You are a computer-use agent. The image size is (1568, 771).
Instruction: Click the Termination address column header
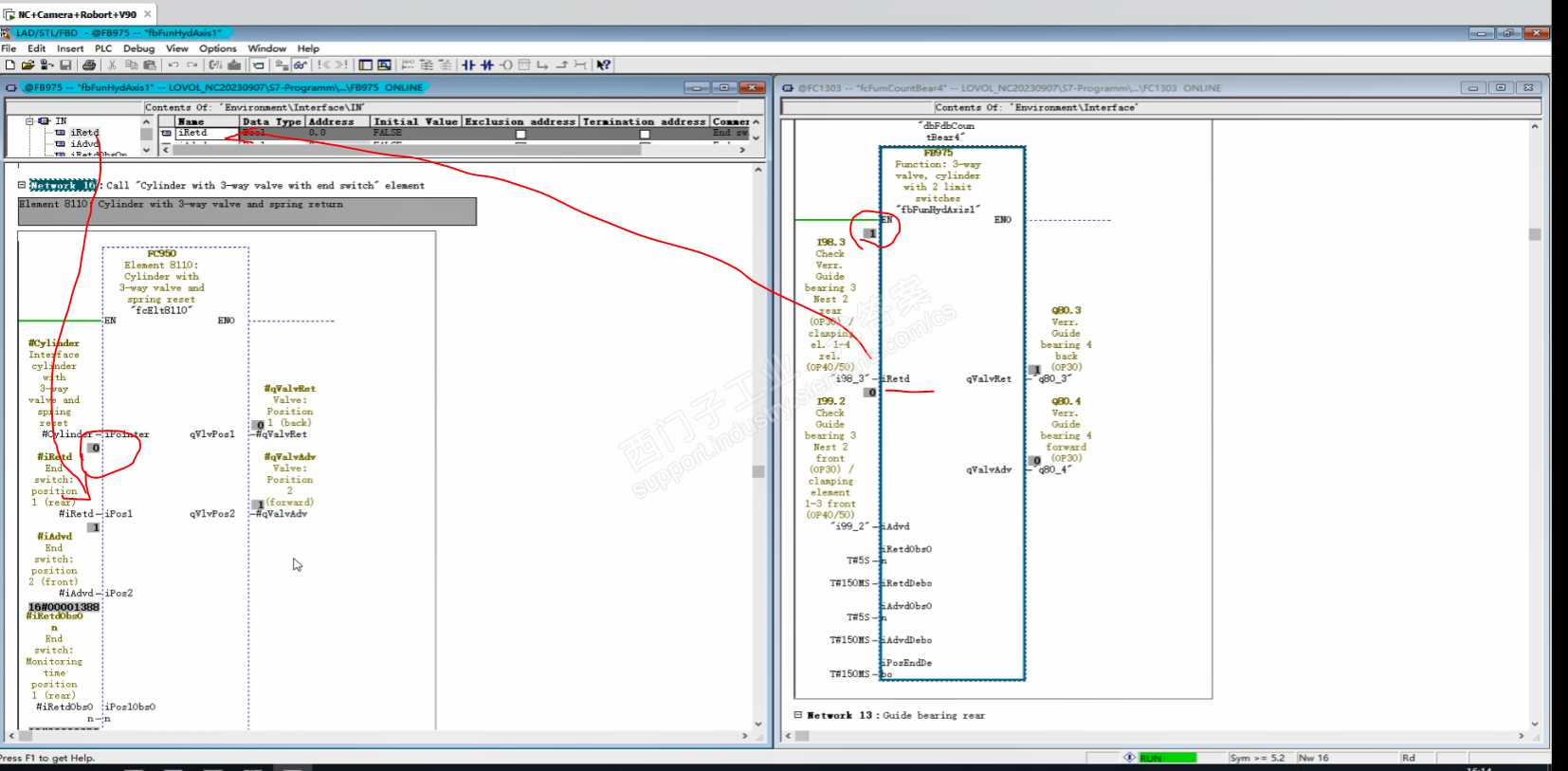click(x=645, y=121)
